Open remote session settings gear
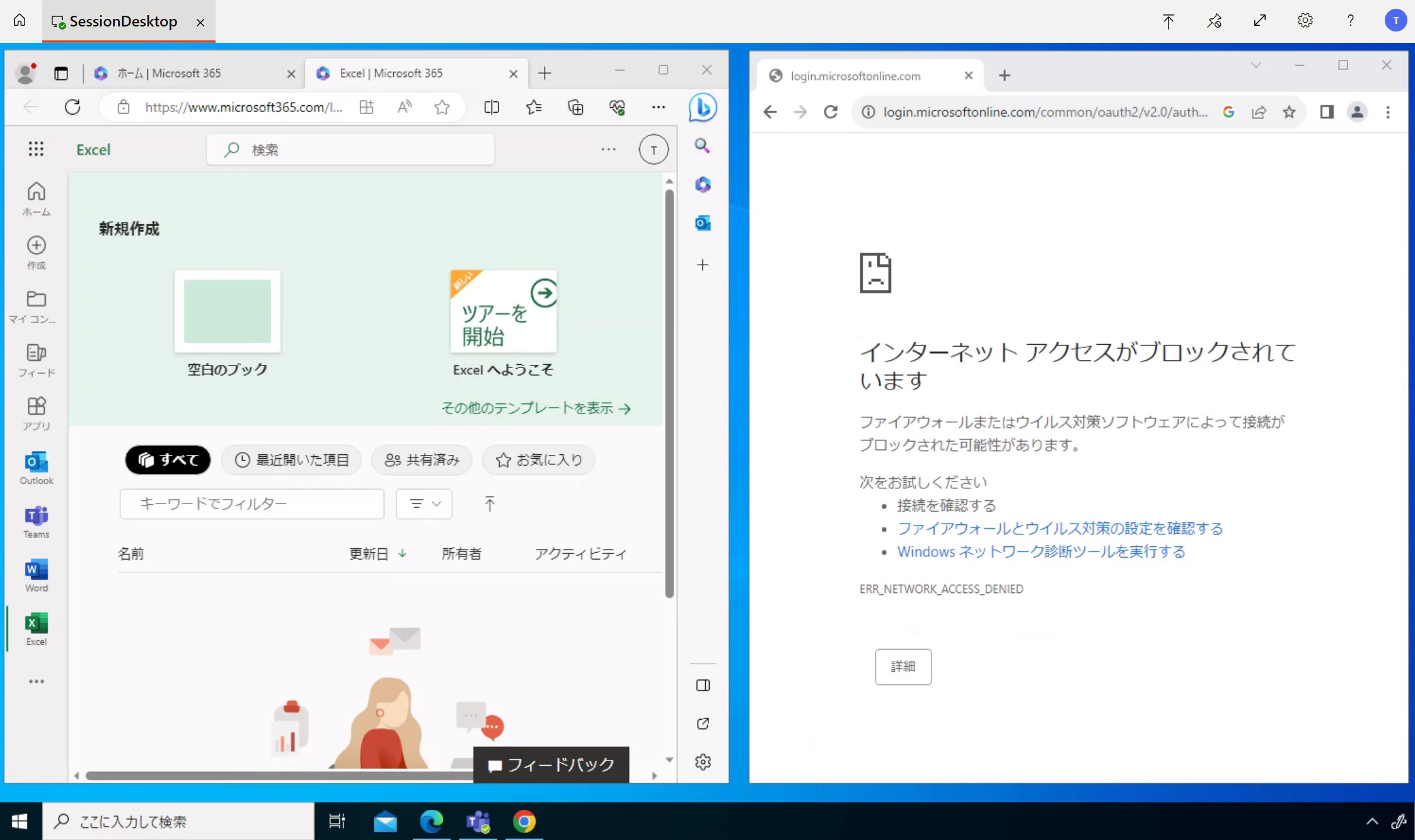Viewport: 1415px width, 840px height. pyautogui.click(x=1305, y=21)
